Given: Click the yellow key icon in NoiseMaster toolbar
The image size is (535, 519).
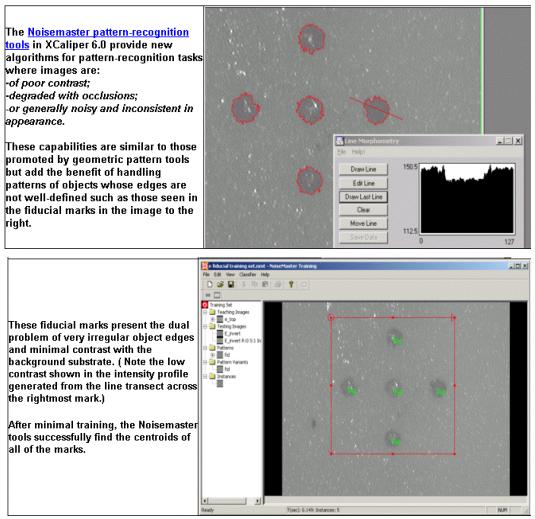Looking at the screenshot, I should tap(291, 284).
